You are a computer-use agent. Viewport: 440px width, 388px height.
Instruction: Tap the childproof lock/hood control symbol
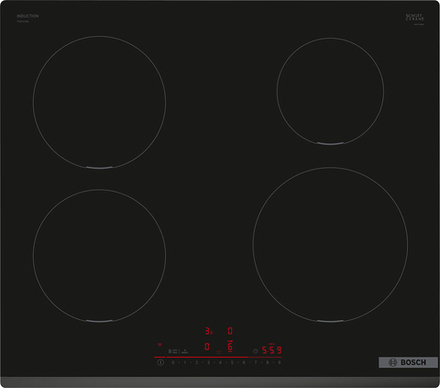(x=173, y=351)
